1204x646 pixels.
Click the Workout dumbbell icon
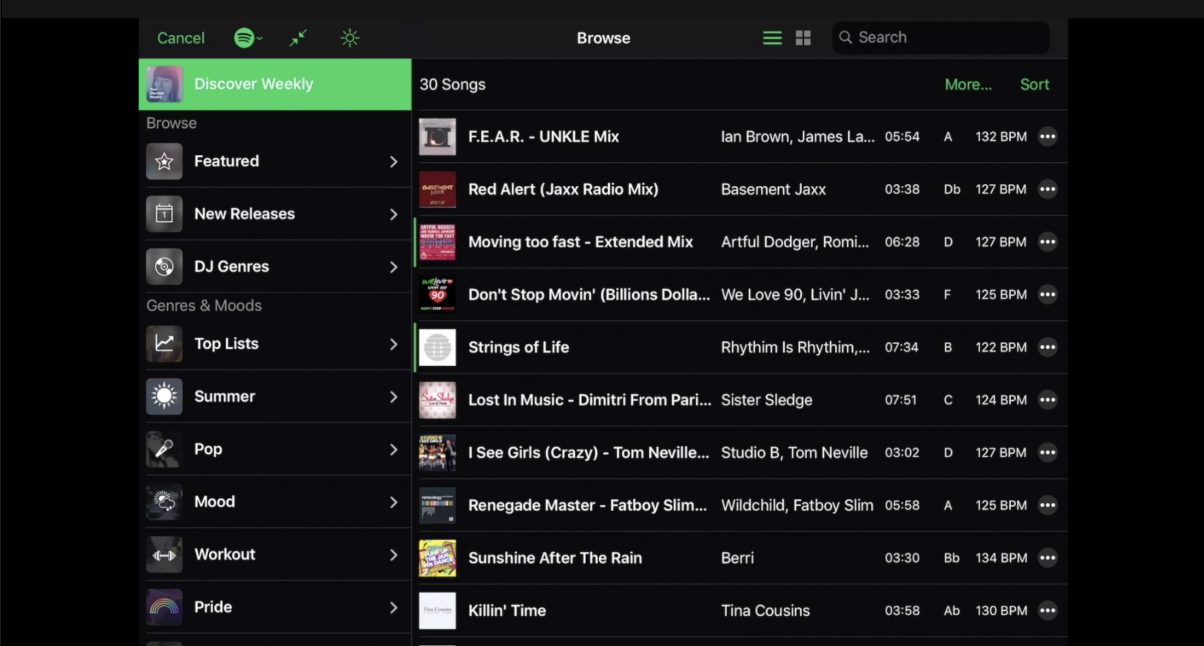(165, 555)
